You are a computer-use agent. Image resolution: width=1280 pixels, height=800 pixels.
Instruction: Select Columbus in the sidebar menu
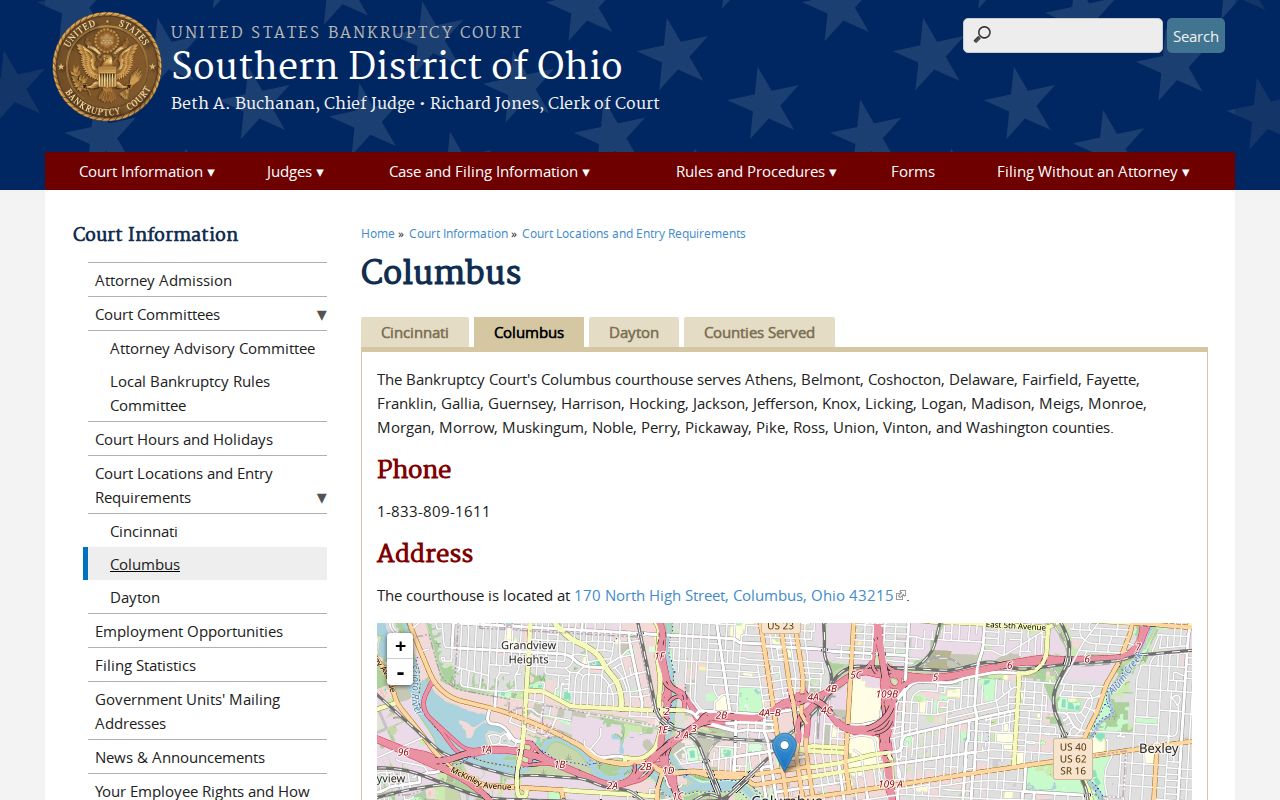pyautogui.click(x=145, y=565)
